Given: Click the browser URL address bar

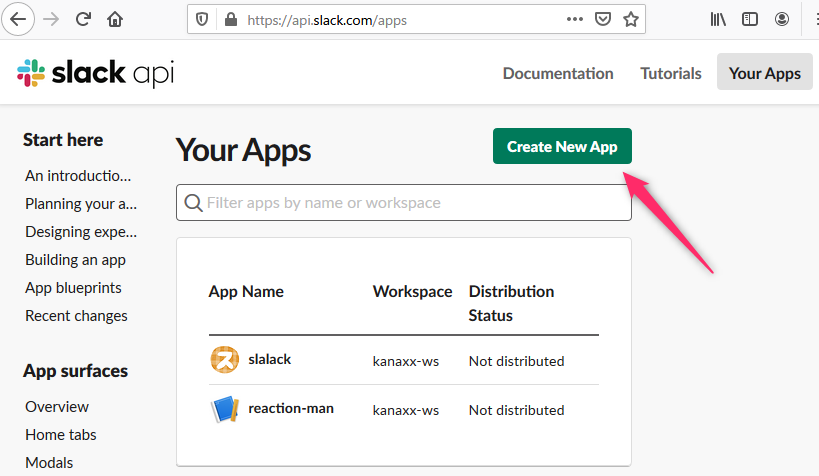Looking at the screenshot, I should pos(400,19).
